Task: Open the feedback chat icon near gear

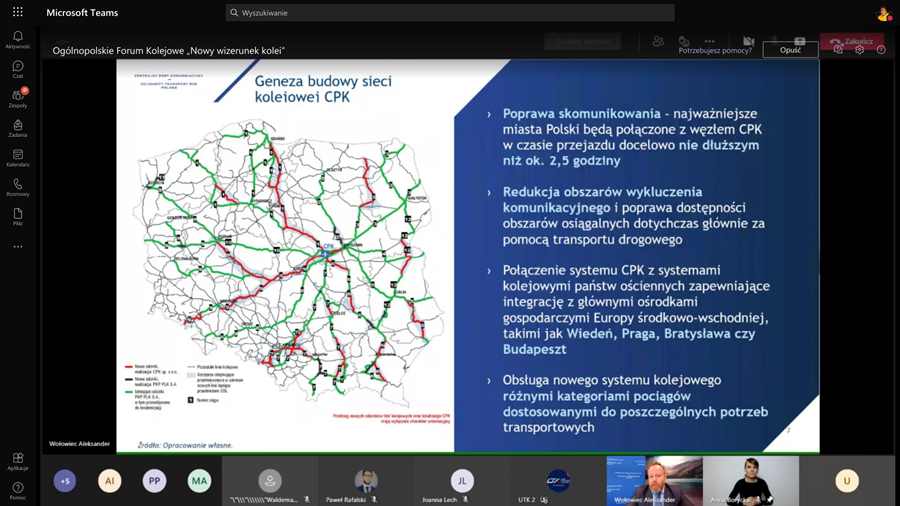Action: (x=838, y=50)
